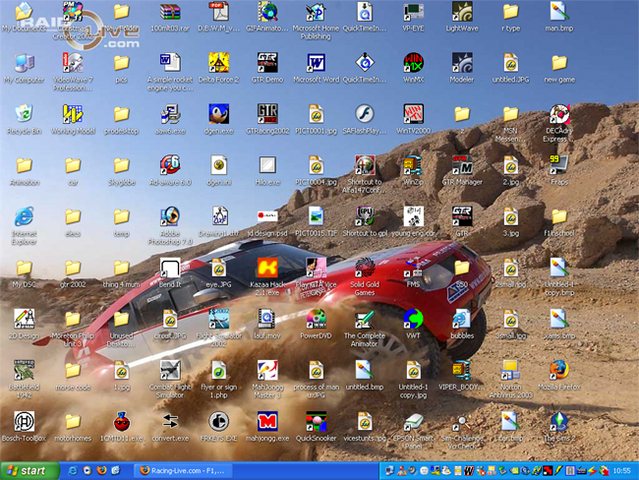Screen dimensions: 639x480
Task: Open the GTR Manager shortcut
Action: coord(462,165)
